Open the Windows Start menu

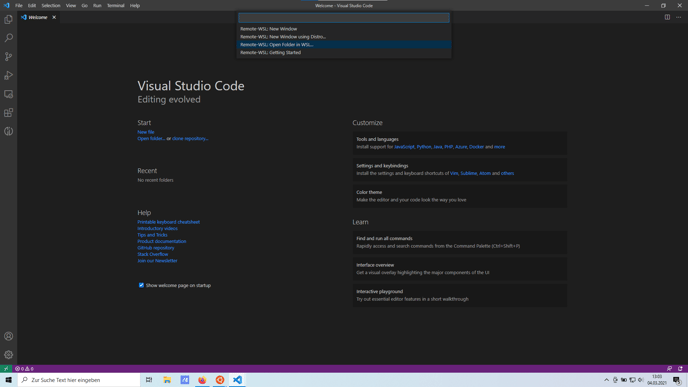tap(8, 380)
